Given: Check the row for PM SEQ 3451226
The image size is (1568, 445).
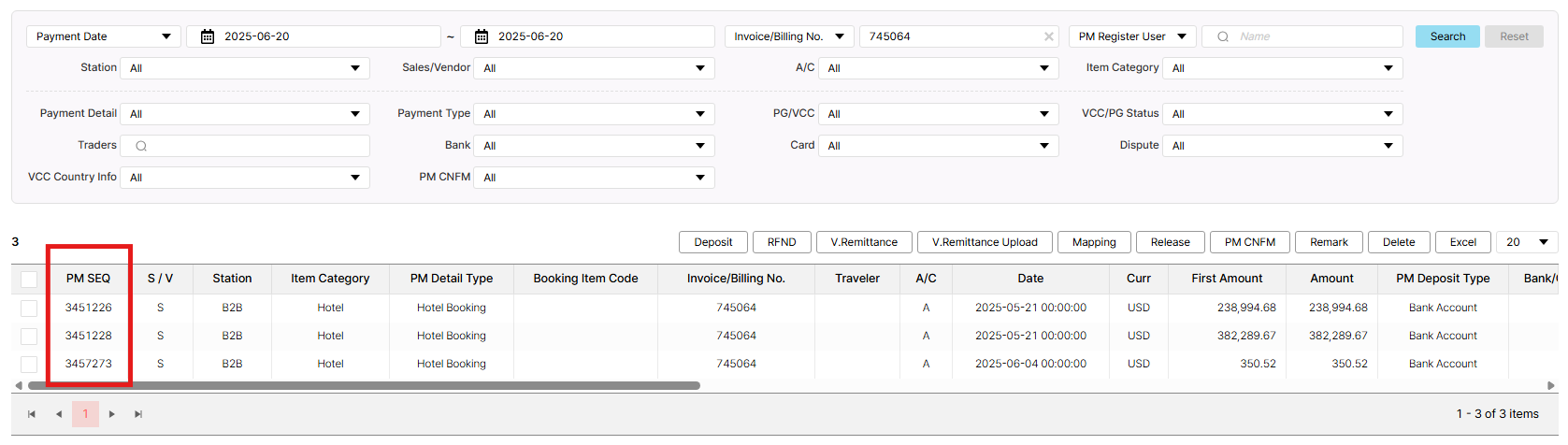Looking at the screenshot, I should 29,308.
